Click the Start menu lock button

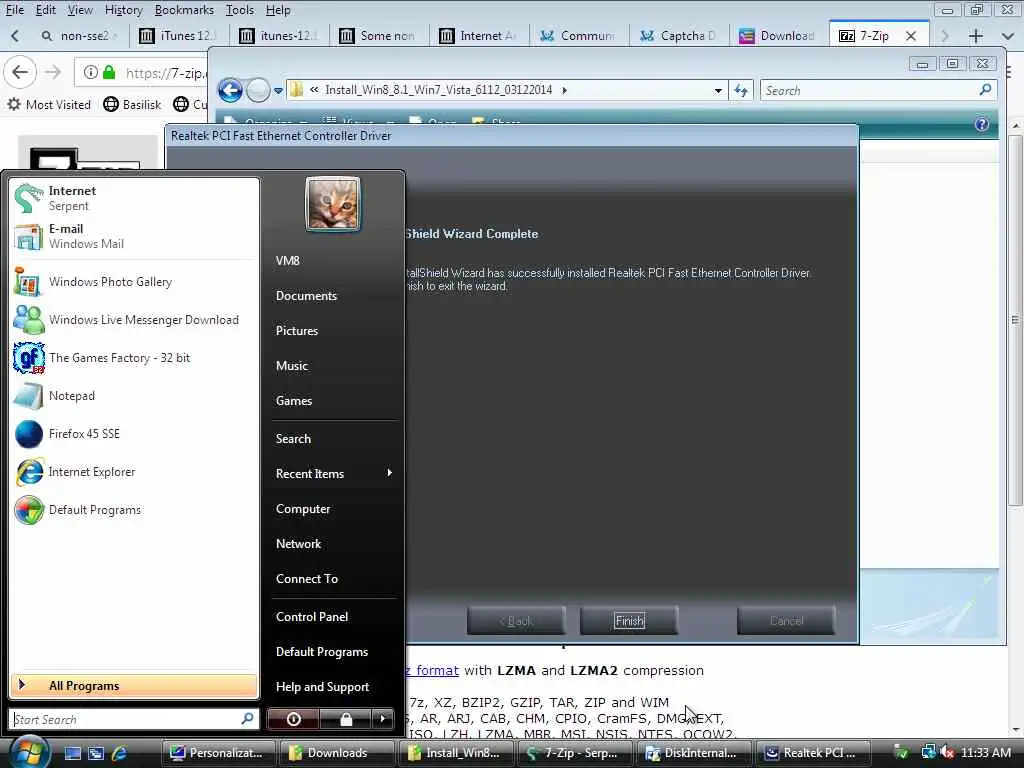(x=345, y=719)
